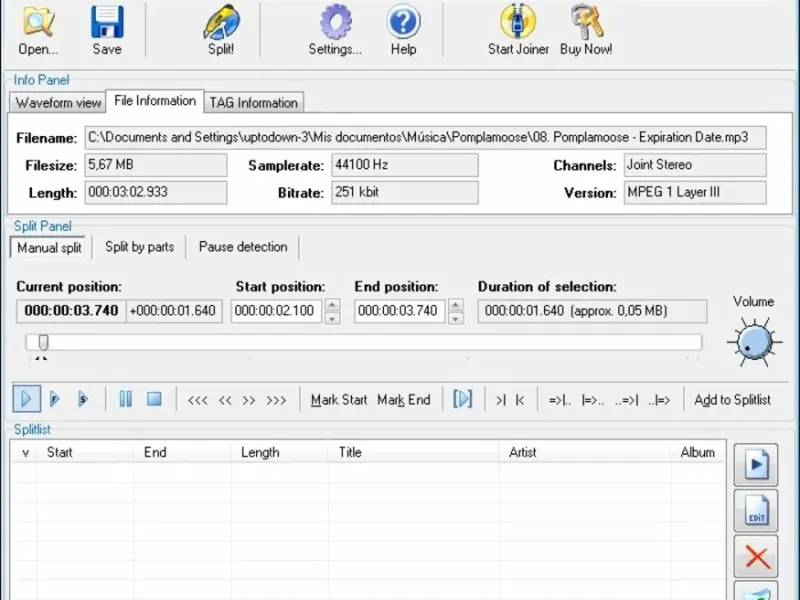Open the TAG Information tab
Image resolution: width=800 pixels, height=600 pixels.
pos(254,103)
